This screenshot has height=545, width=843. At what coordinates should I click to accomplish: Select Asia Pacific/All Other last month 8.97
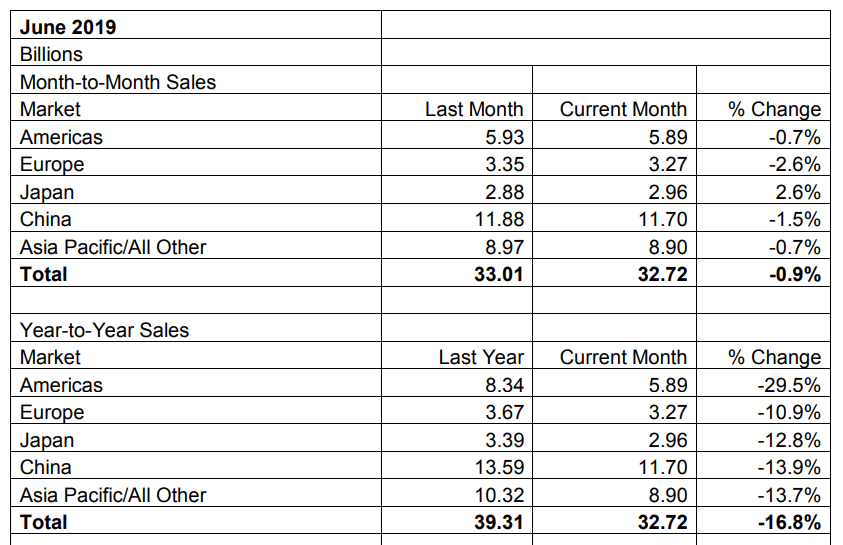pos(504,247)
